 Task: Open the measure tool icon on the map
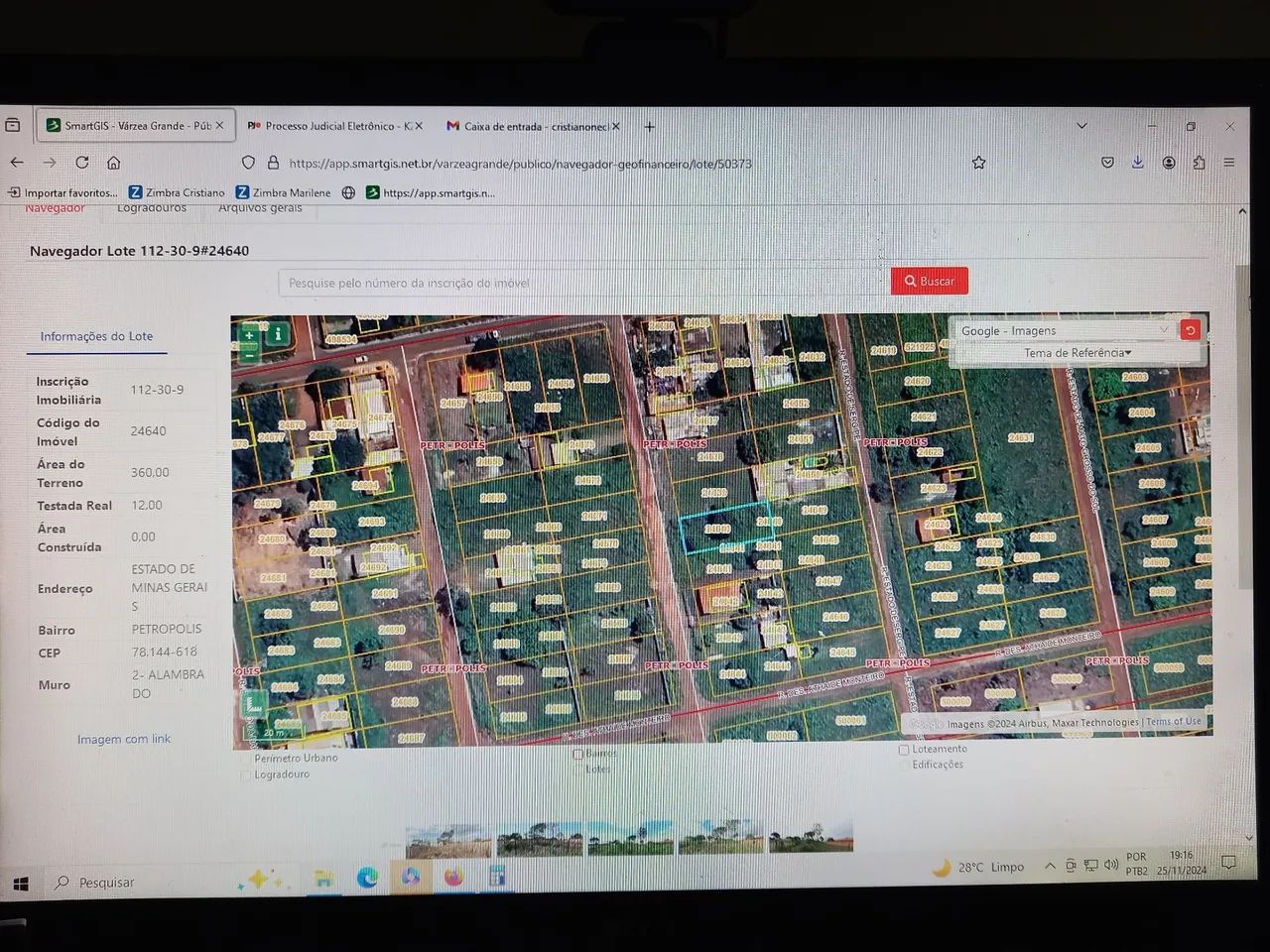pyautogui.click(x=253, y=702)
